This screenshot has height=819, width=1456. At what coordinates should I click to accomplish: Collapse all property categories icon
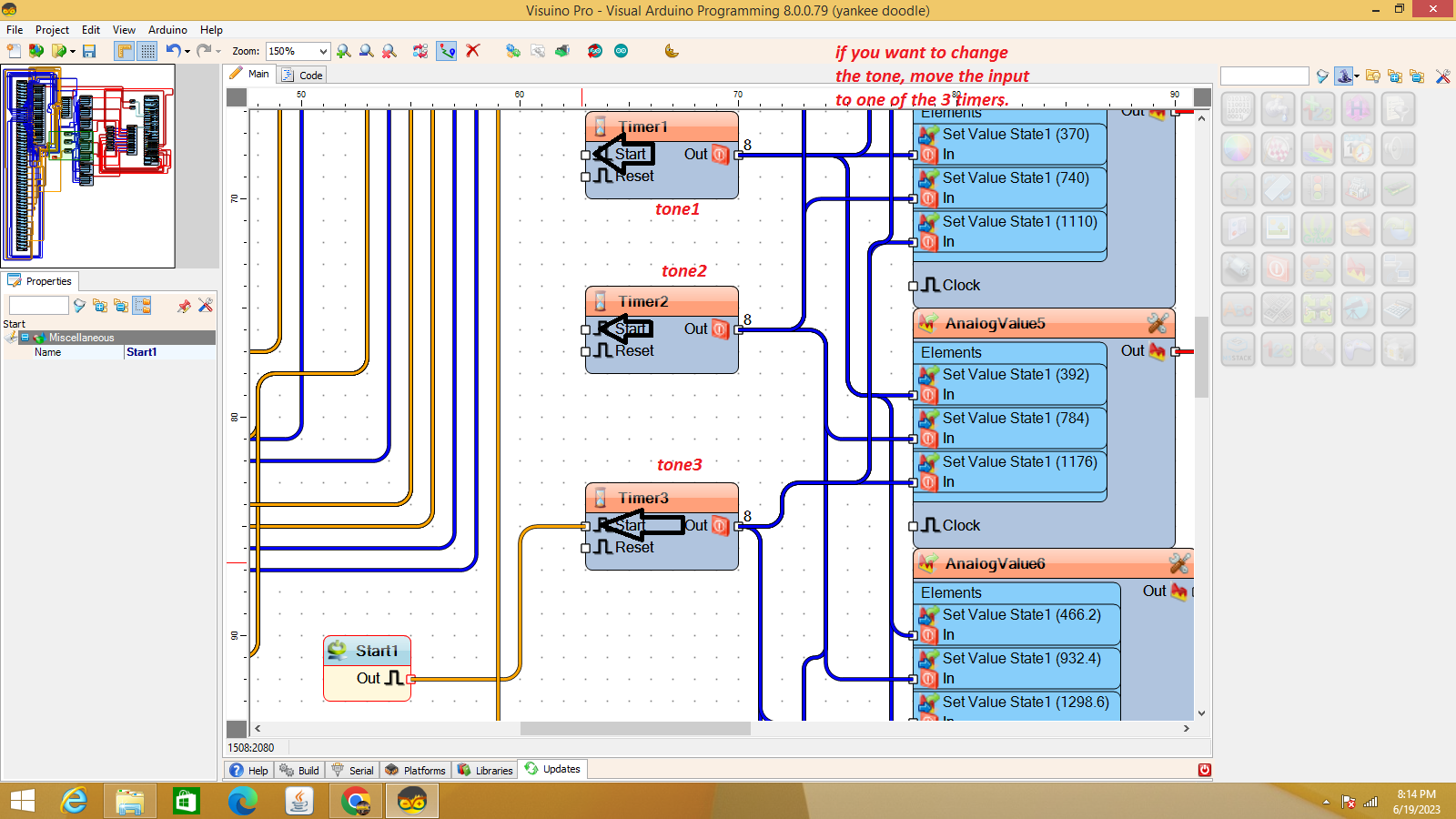click(121, 306)
